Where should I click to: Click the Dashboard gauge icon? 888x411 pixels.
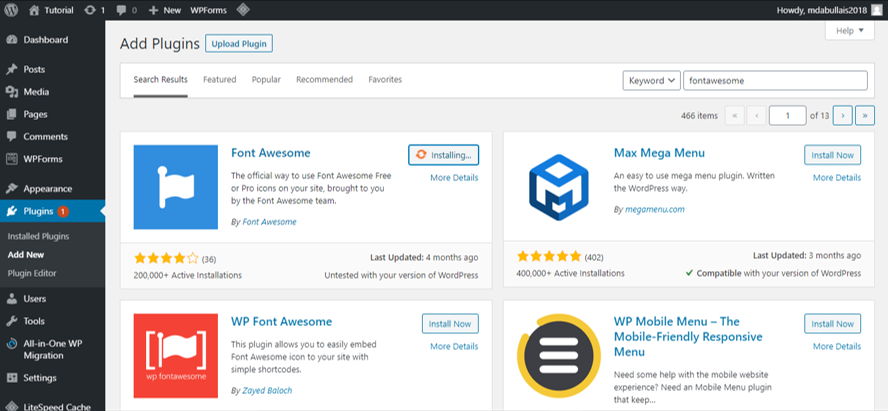pyautogui.click(x=12, y=40)
